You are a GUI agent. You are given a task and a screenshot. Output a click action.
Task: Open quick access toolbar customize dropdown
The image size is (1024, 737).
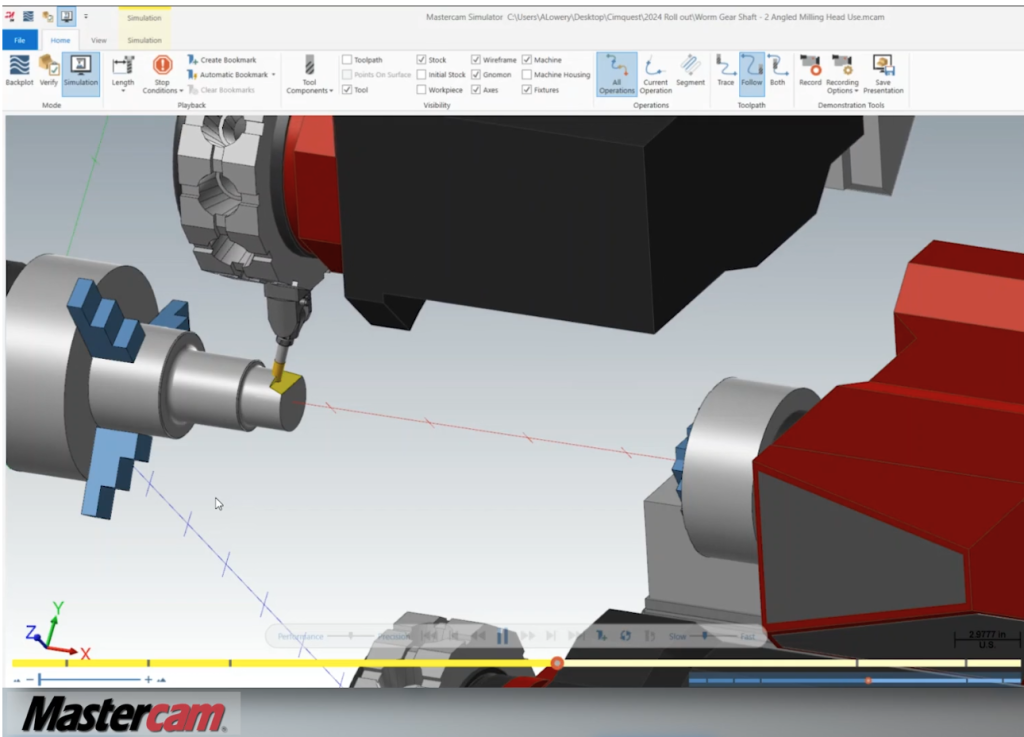86,16
